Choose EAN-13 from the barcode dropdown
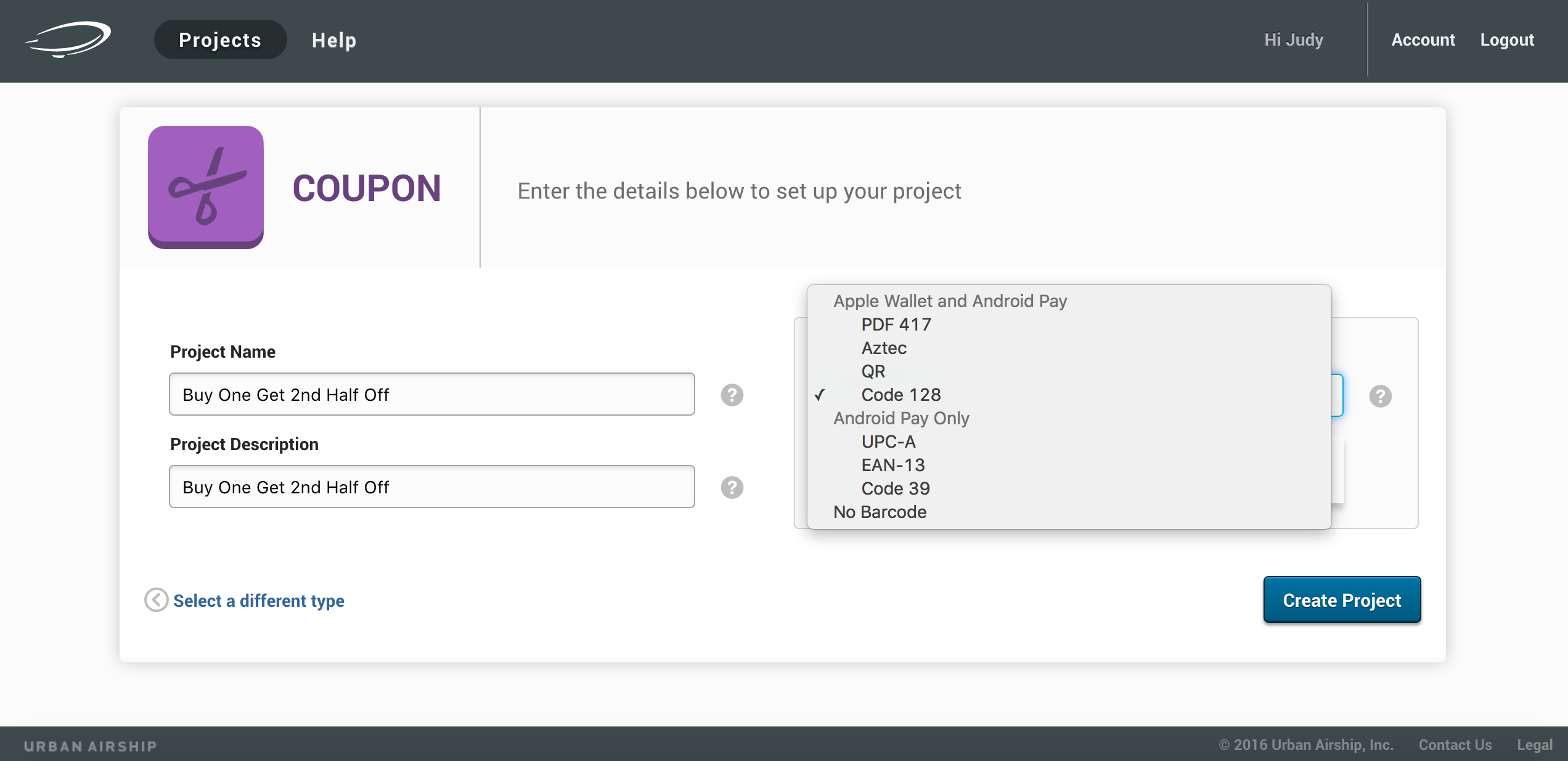Screen dimensions: 1568x761 pyautogui.click(x=894, y=465)
